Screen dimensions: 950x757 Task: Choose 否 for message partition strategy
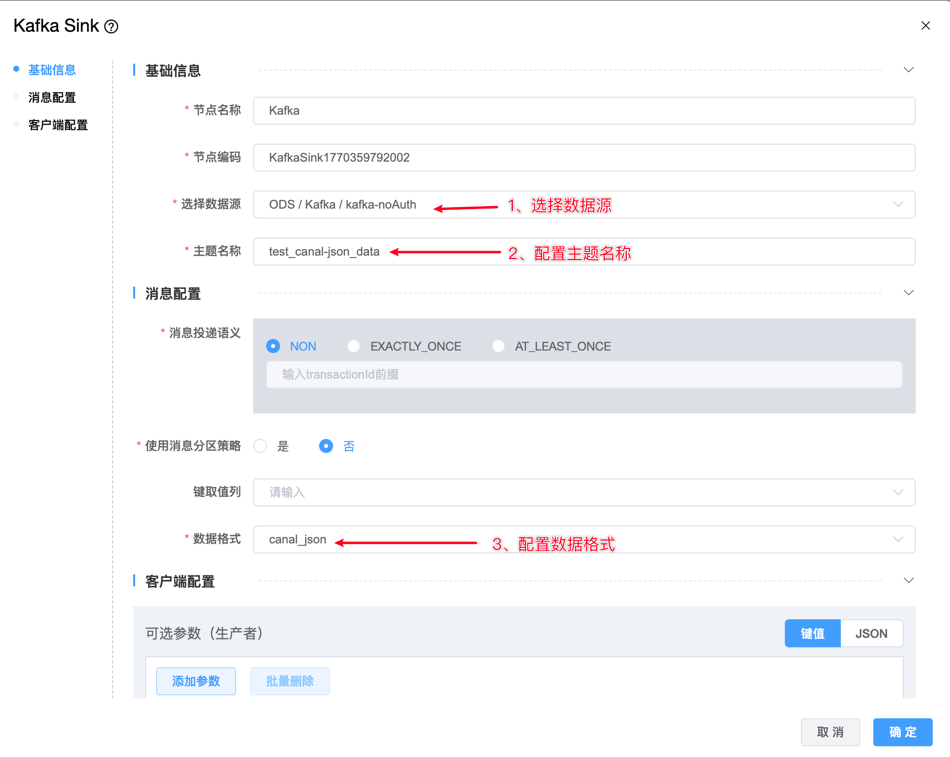[326, 446]
